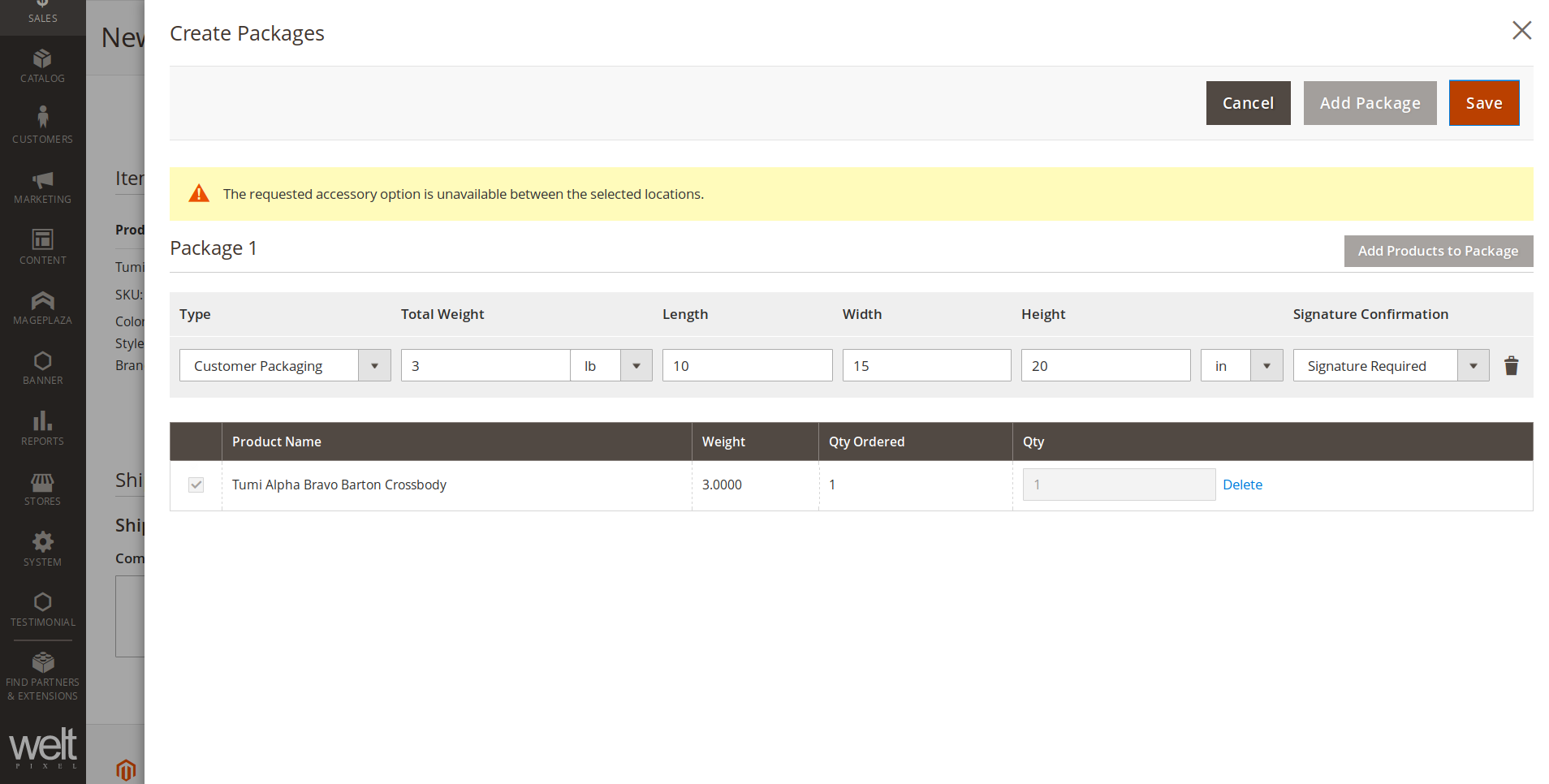The width and height of the screenshot is (1549, 784).
Task: Save the created package
Action: coord(1483,103)
